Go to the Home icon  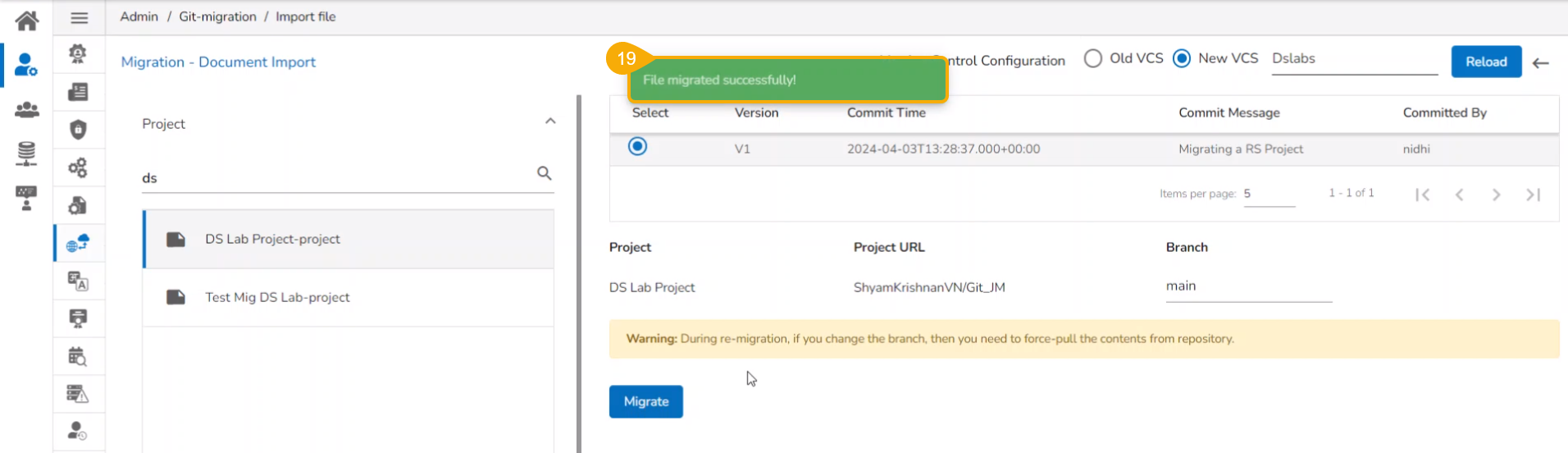coord(26,21)
